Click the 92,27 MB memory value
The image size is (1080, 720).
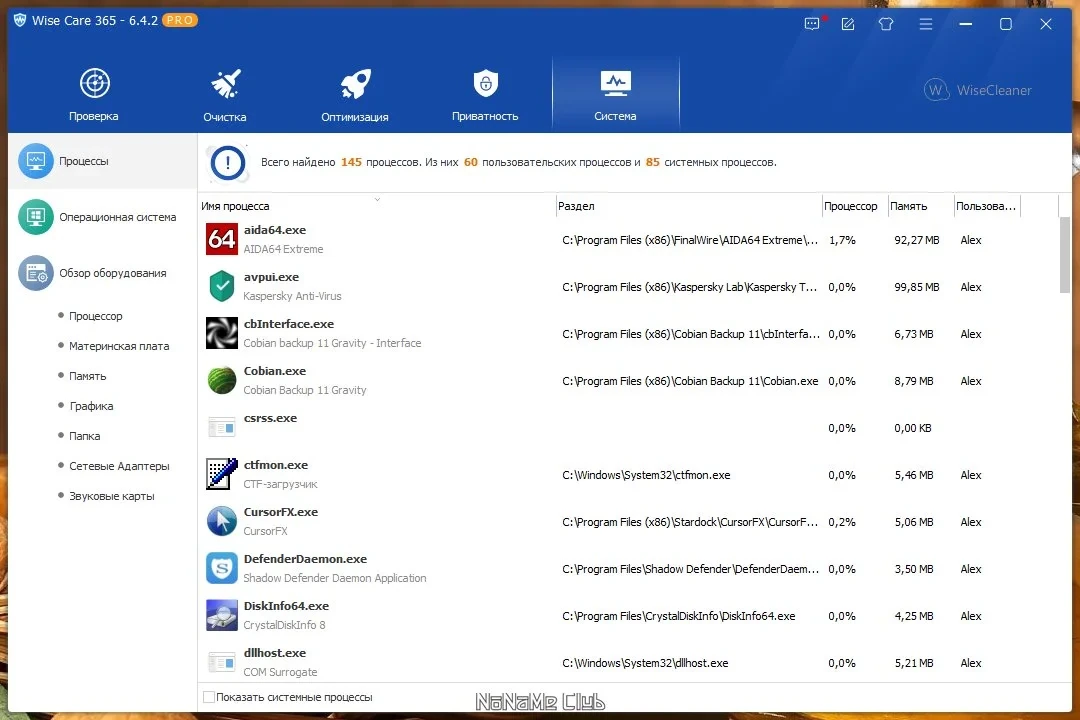917,240
